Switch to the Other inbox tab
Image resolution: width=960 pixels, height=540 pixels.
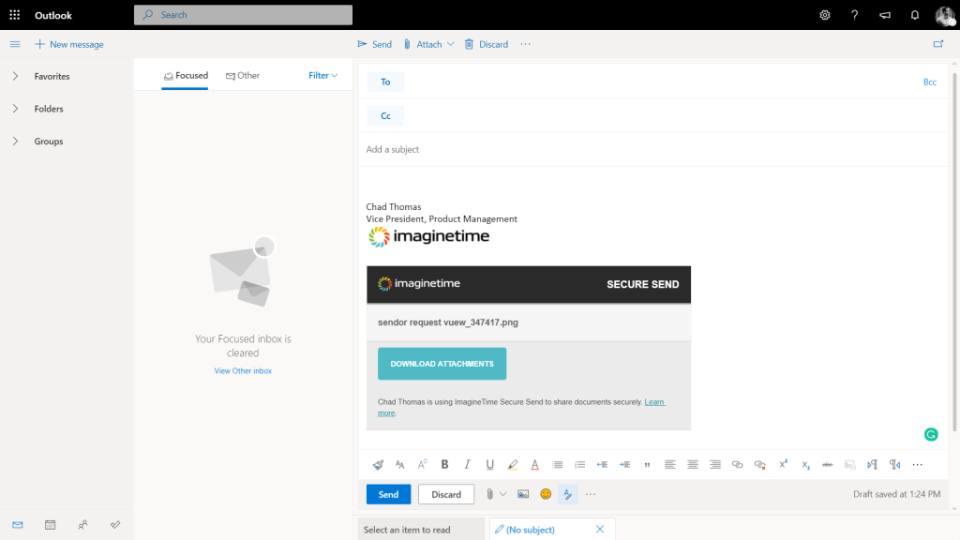[242, 75]
